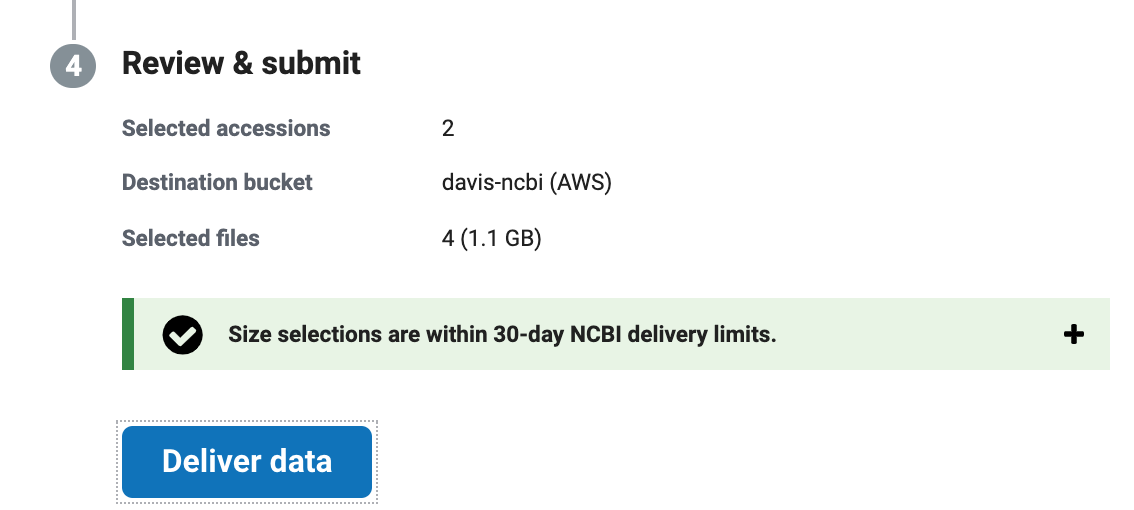Click the "Selected files" label
The height and width of the screenshot is (510, 1134).
click(190, 238)
